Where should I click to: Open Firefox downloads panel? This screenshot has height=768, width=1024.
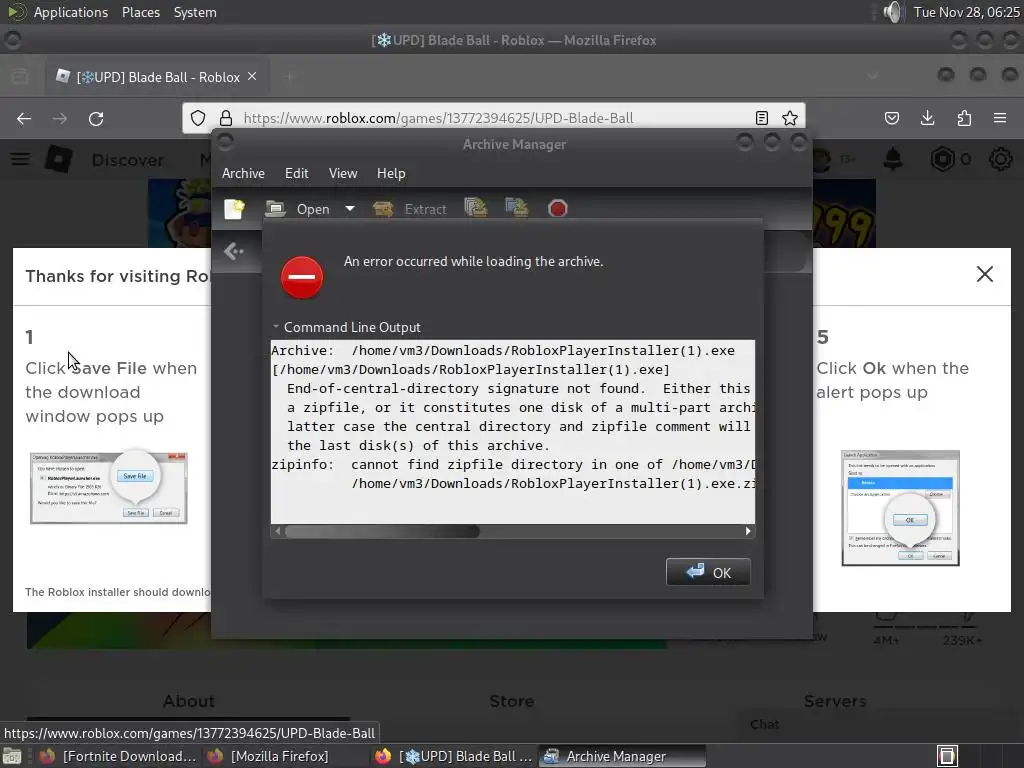click(927, 118)
